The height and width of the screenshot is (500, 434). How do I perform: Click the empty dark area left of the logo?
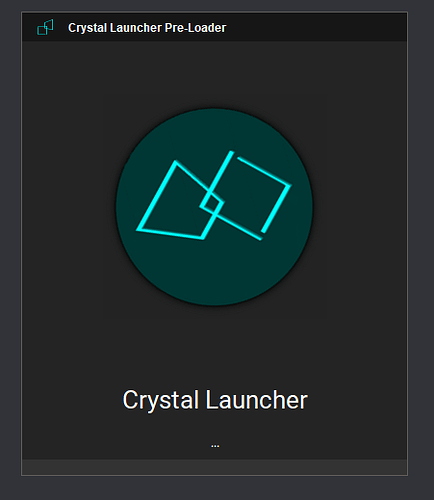coord(68,207)
